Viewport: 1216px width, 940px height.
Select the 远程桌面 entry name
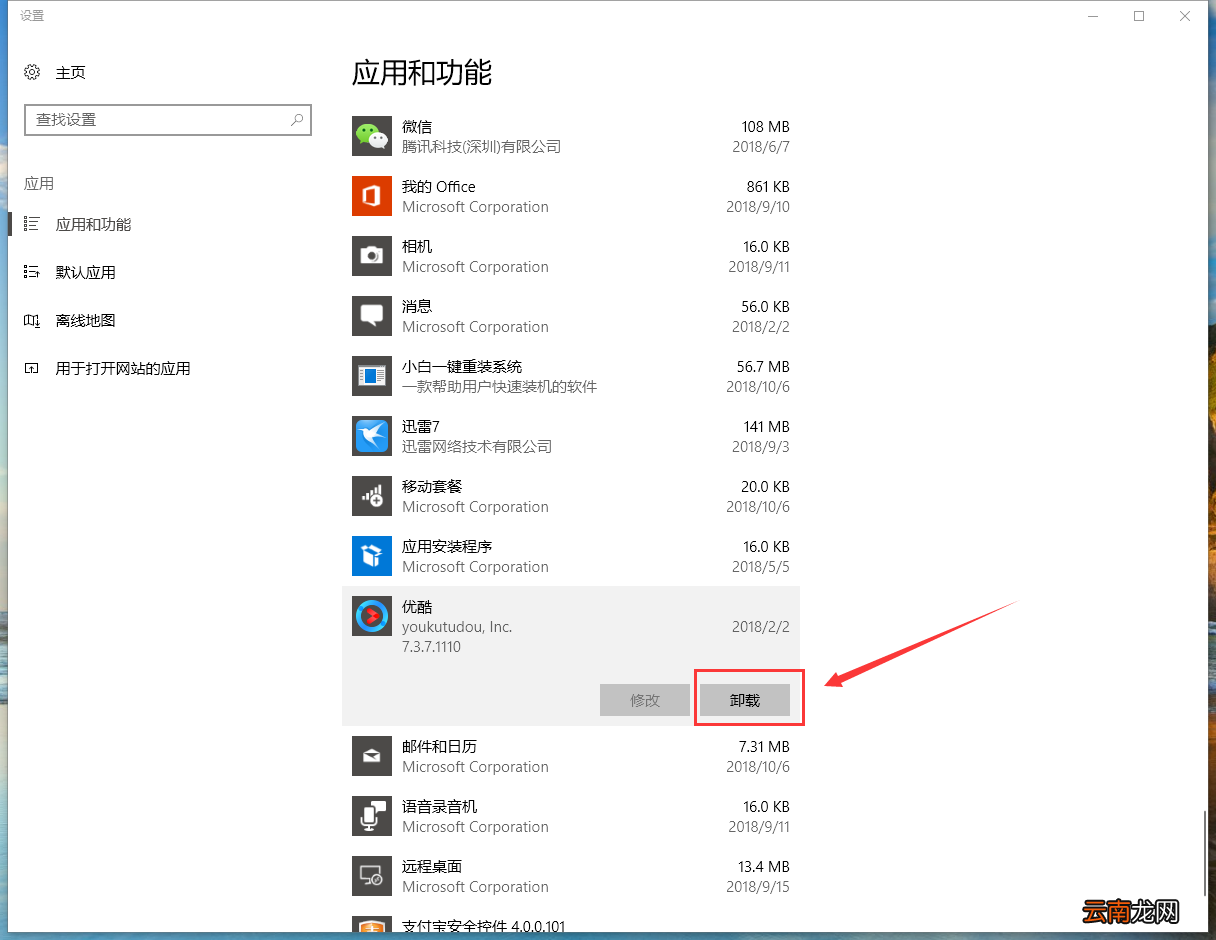point(432,867)
